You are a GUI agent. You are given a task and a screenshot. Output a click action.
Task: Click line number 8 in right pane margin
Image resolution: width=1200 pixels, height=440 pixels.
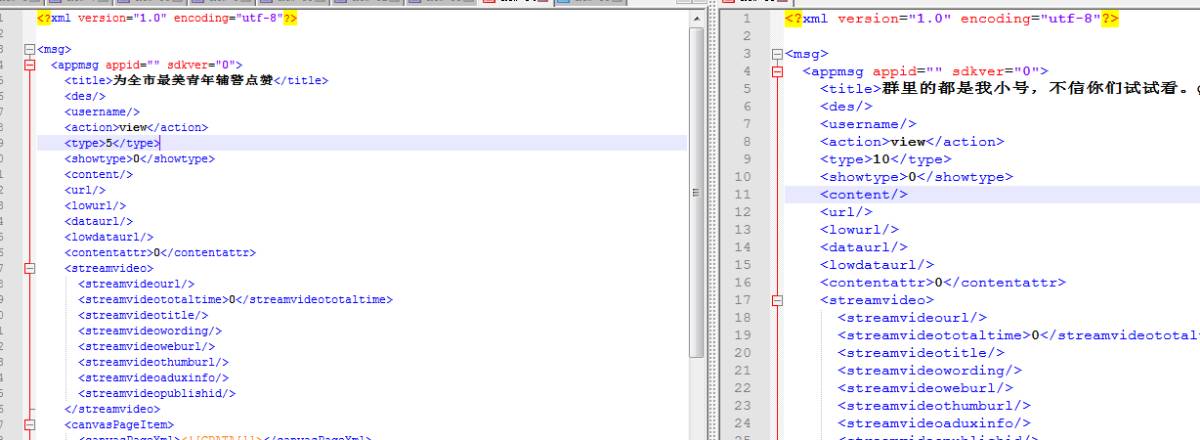click(746, 141)
